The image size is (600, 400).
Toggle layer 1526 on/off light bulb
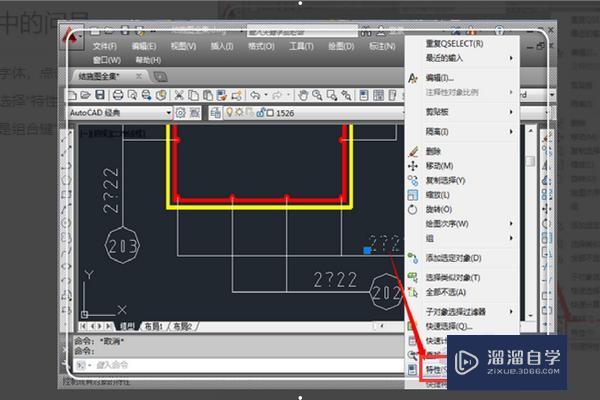(x=229, y=112)
